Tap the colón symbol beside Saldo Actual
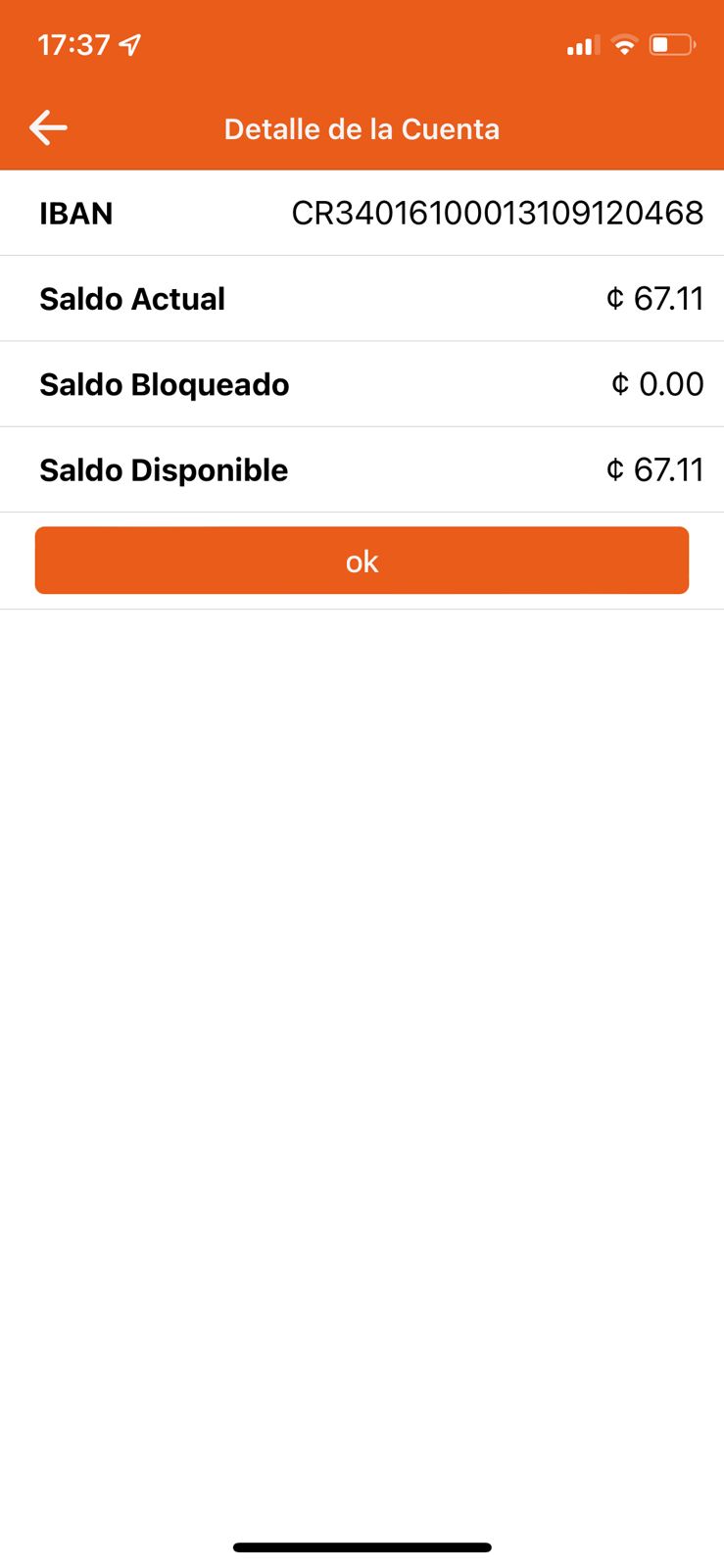The image size is (724, 1568). (x=615, y=299)
